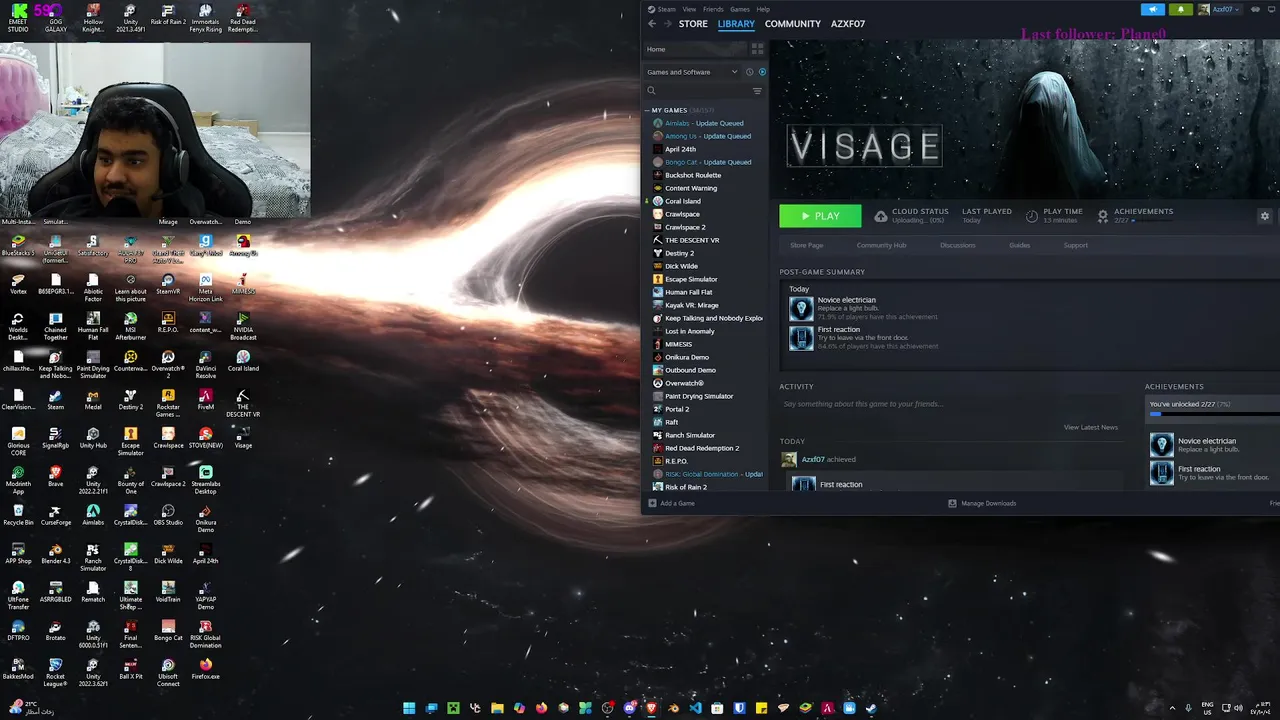This screenshot has height=720, width=1280.
Task: Open GOG GALAXY desktop shortcut
Action: [56, 18]
